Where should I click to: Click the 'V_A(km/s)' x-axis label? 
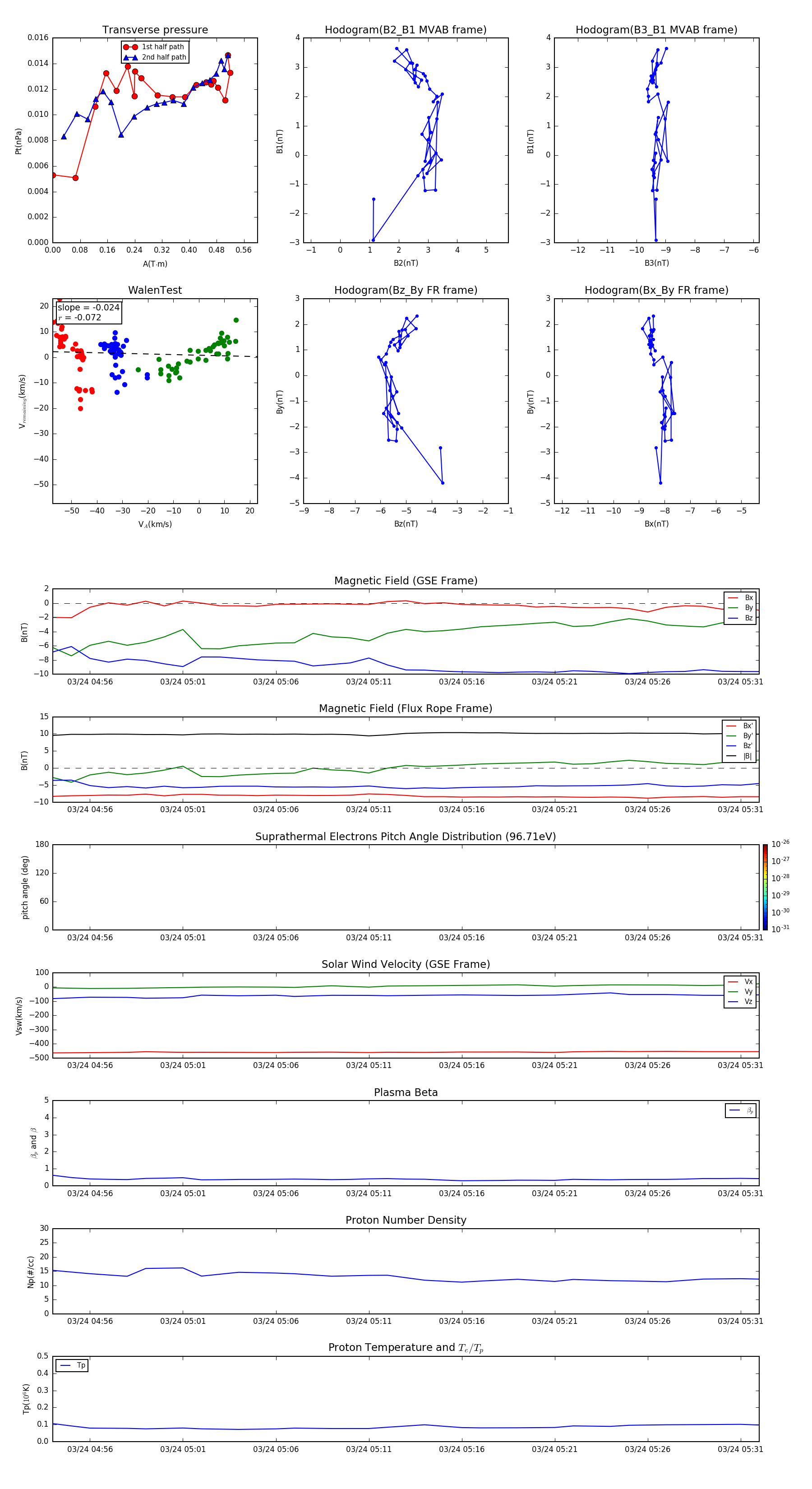(155, 524)
